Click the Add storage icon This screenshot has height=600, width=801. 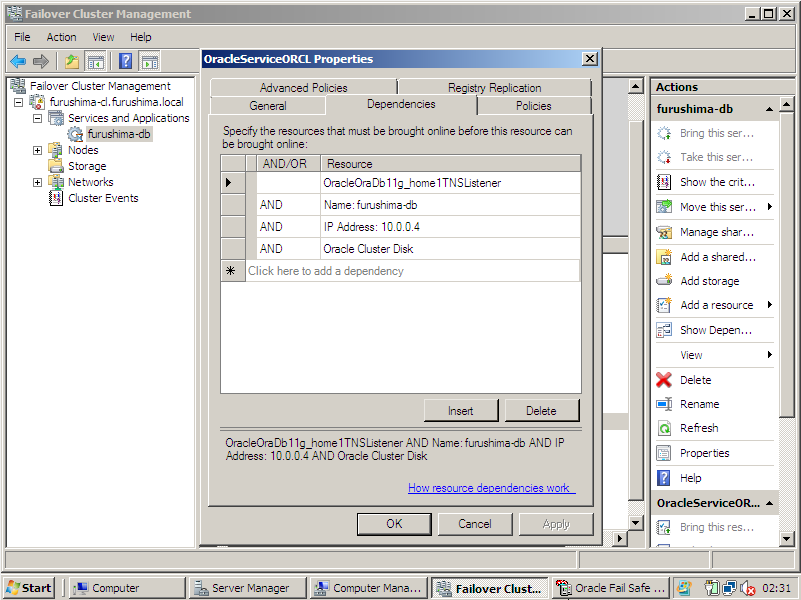click(x=664, y=281)
